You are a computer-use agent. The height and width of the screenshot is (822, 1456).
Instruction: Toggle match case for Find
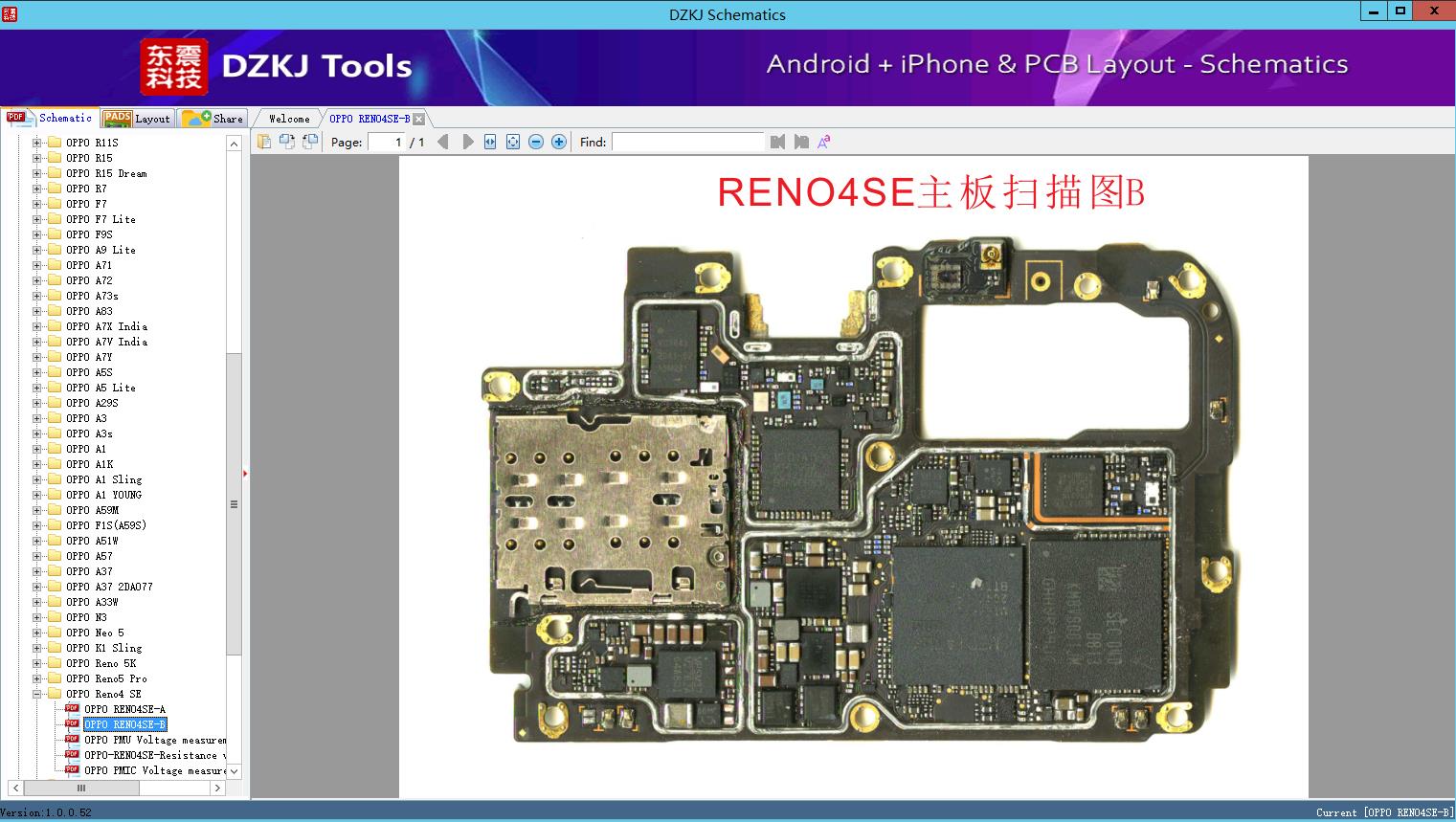(x=823, y=142)
